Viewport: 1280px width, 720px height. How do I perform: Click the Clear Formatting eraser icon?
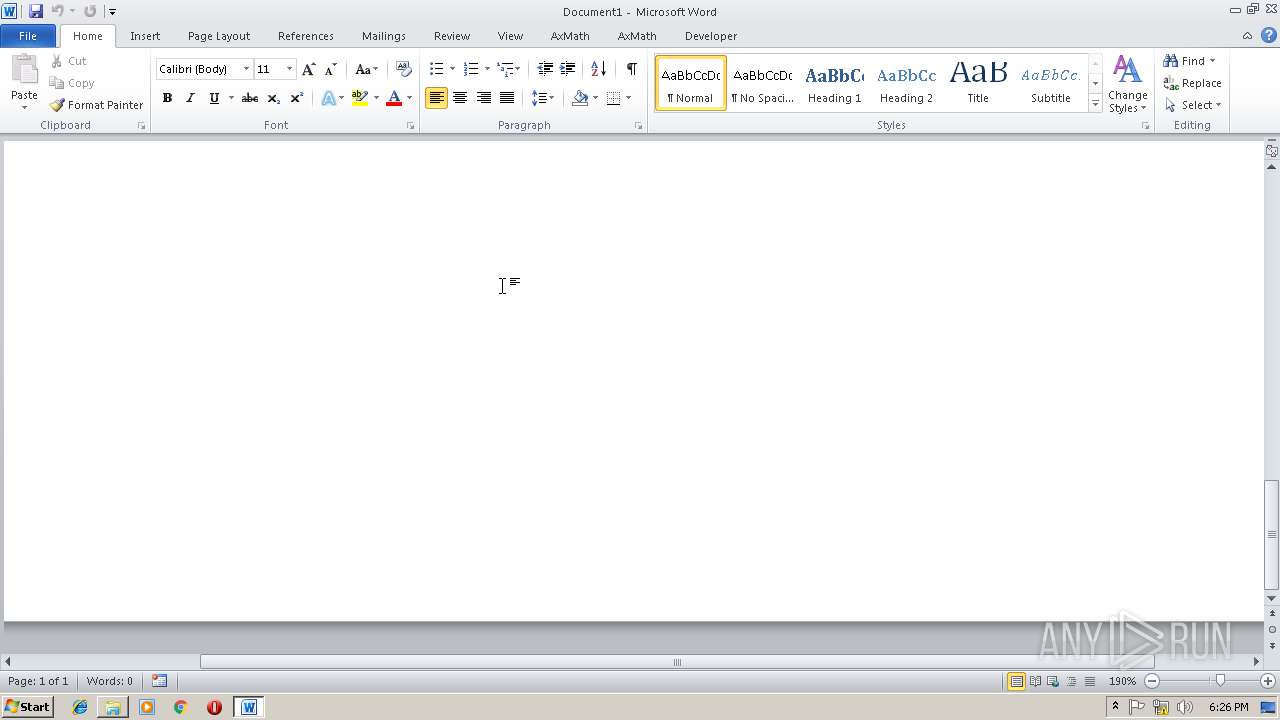point(403,69)
